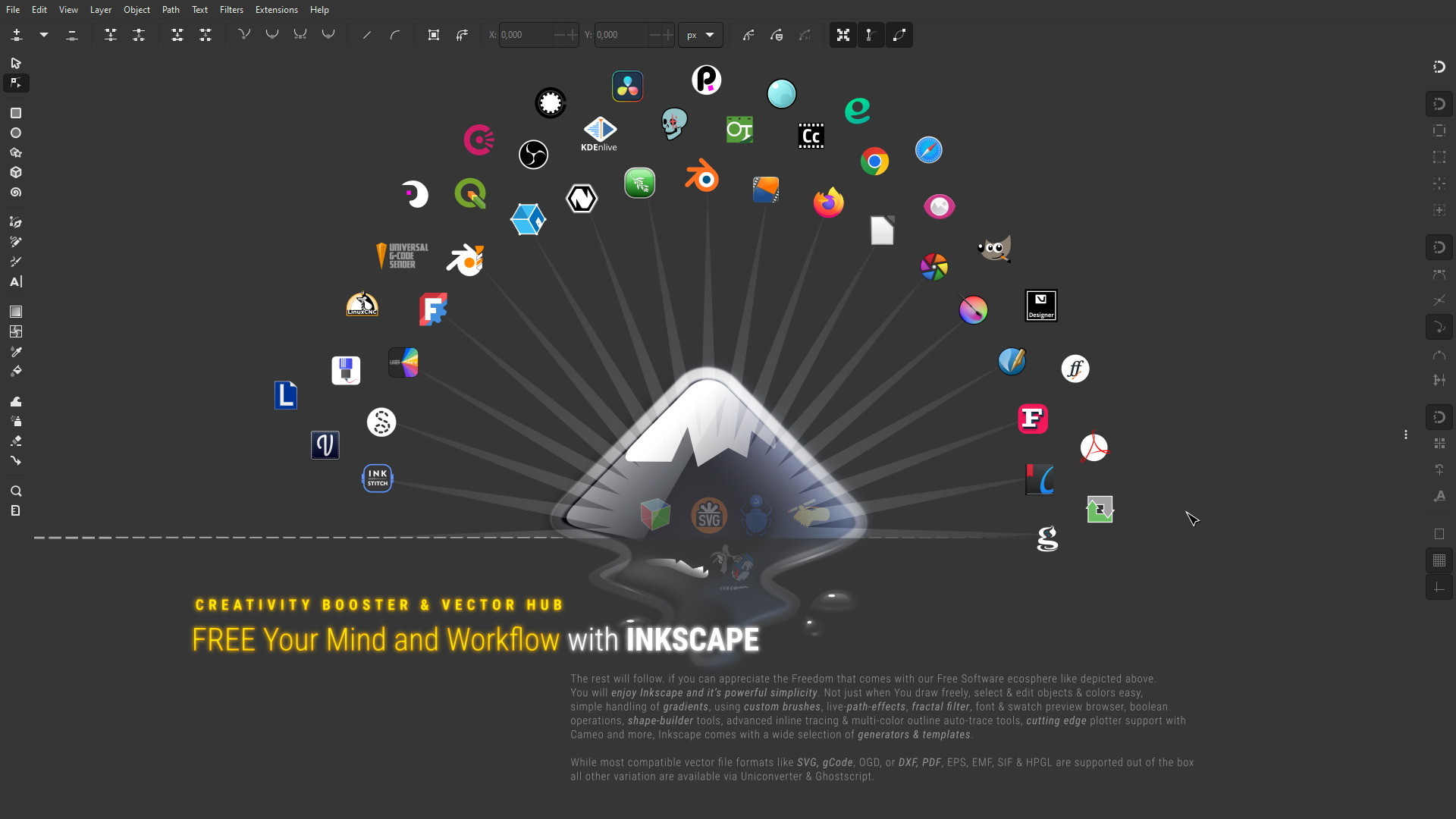Viewport: 1456px width, 819px height.
Task: Select the Spiral tool
Action: (x=16, y=193)
